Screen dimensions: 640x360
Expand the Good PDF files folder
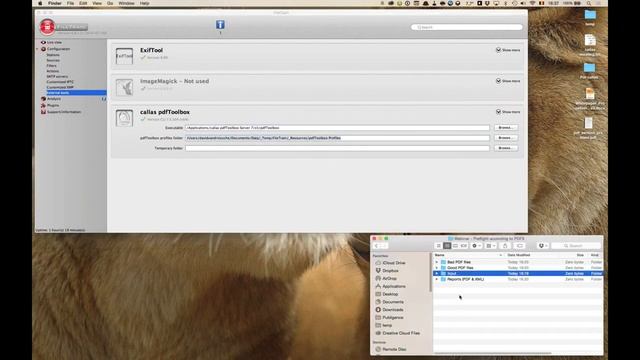[x=437, y=268]
